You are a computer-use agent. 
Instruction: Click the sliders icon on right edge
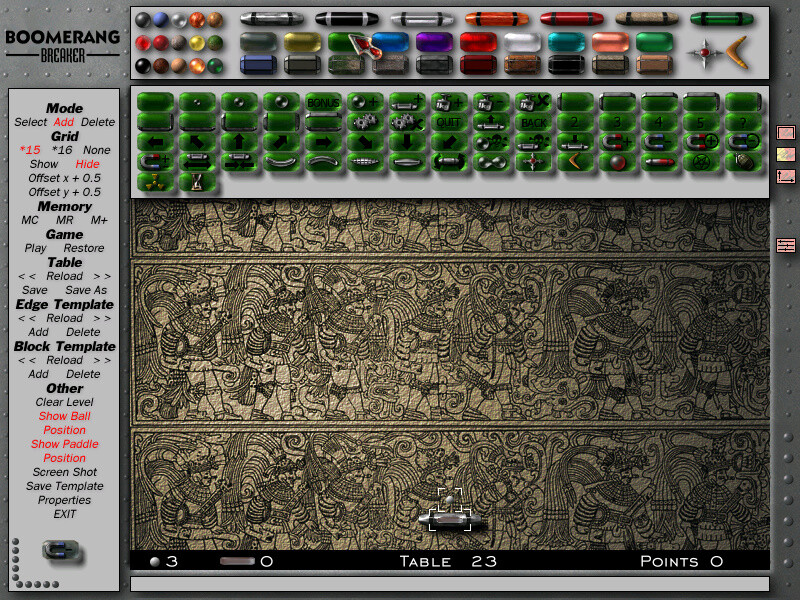pyautogui.click(x=786, y=245)
